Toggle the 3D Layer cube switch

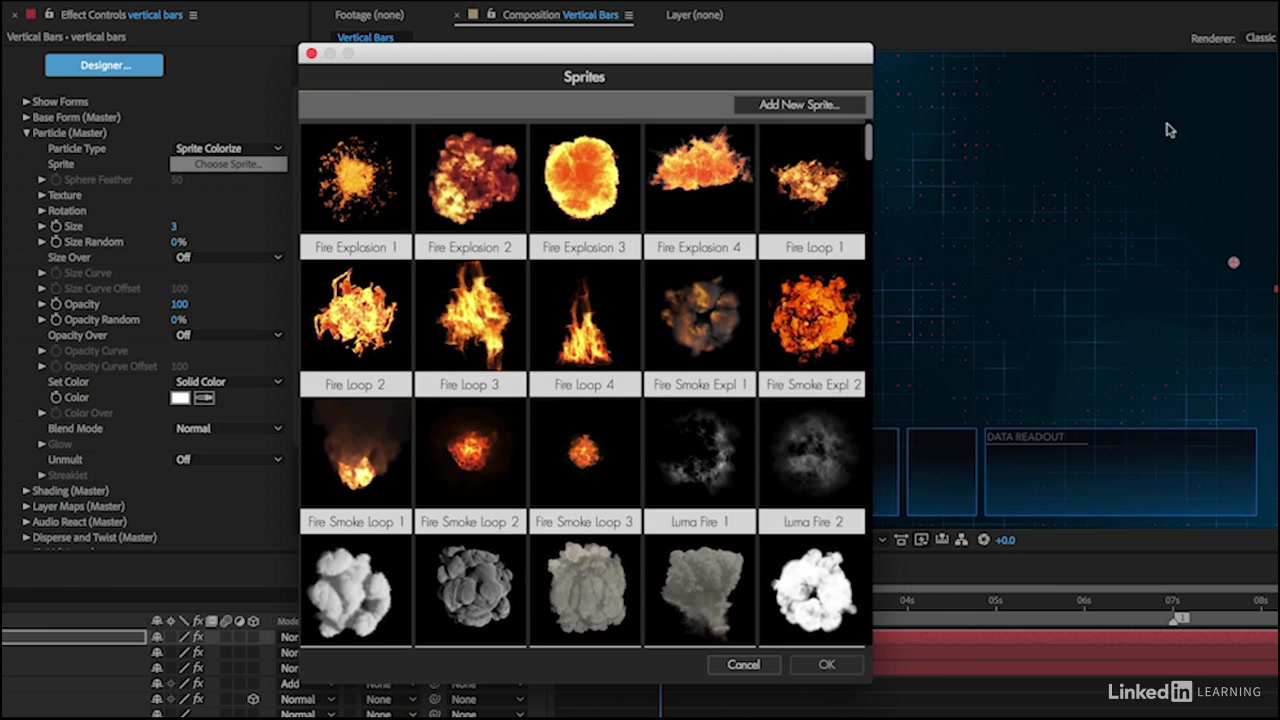[253, 700]
